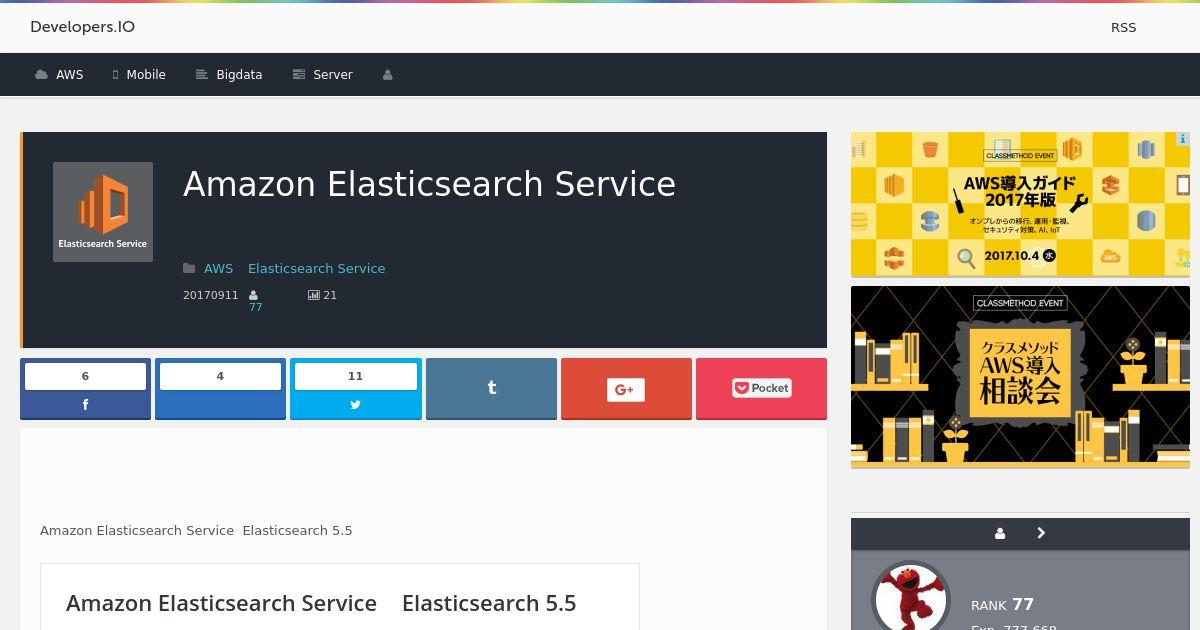Click the right chevron in author panel

coord(1041,534)
